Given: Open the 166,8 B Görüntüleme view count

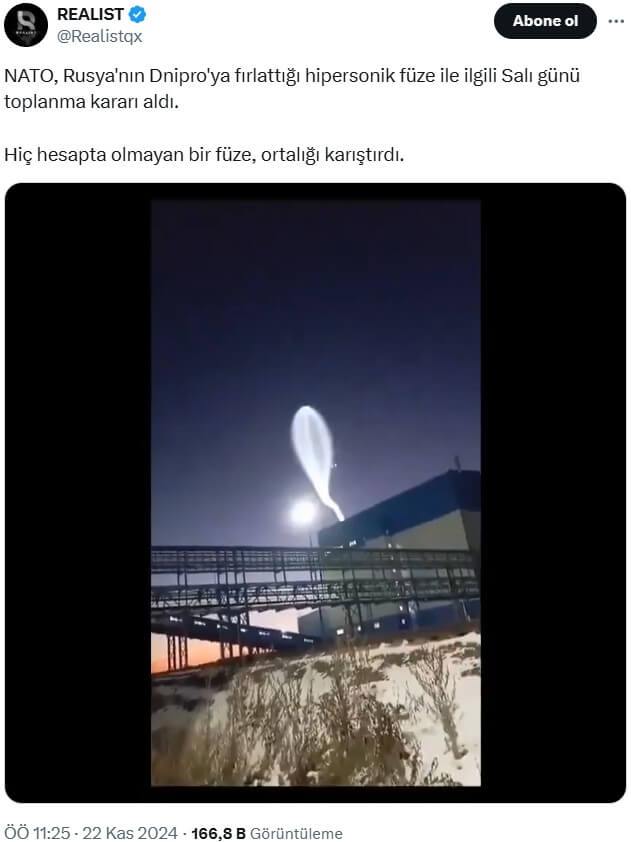Looking at the screenshot, I should 267,833.
